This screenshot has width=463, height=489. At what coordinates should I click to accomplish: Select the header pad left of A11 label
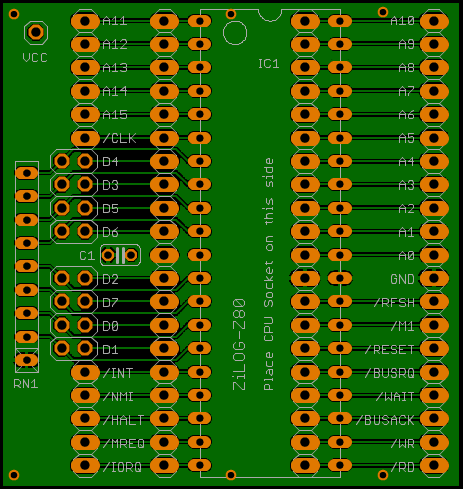85,21
